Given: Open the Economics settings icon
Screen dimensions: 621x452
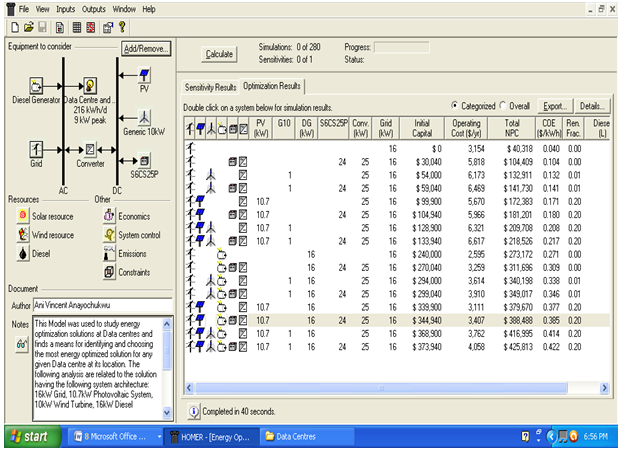Looking at the screenshot, I should pyautogui.click(x=110, y=215).
